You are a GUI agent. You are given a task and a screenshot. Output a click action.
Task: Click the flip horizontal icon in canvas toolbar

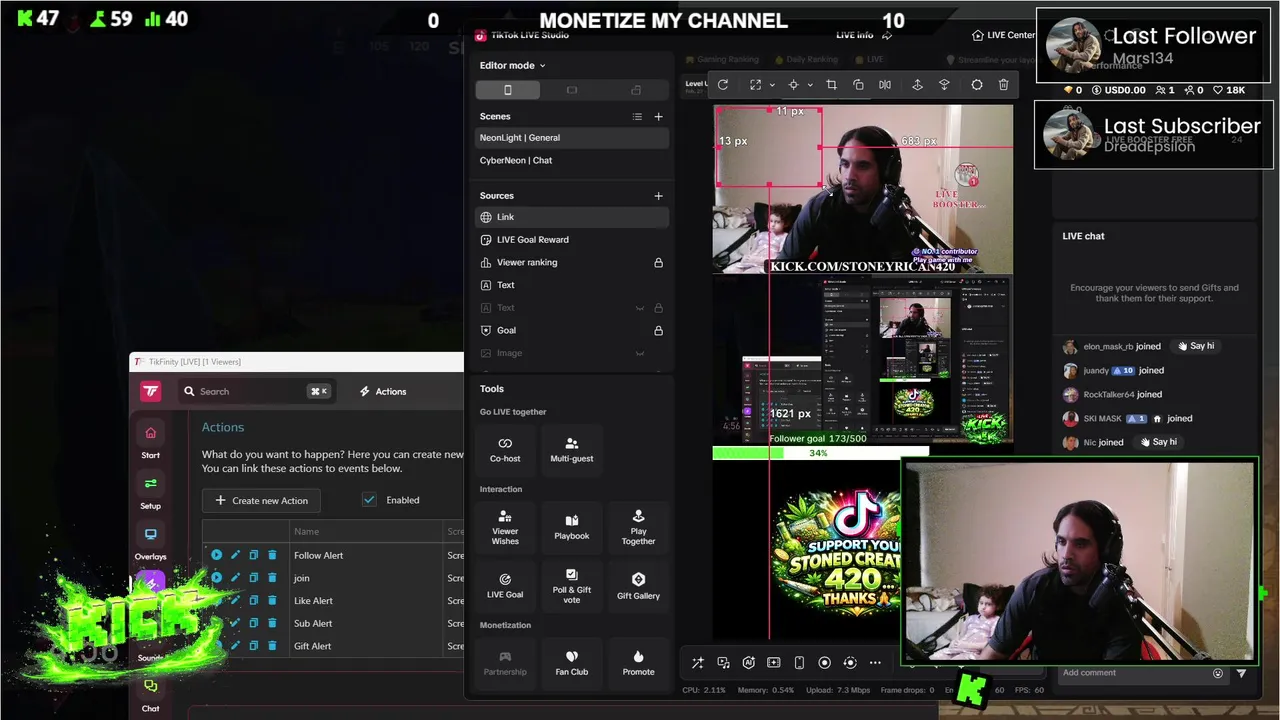click(885, 85)
